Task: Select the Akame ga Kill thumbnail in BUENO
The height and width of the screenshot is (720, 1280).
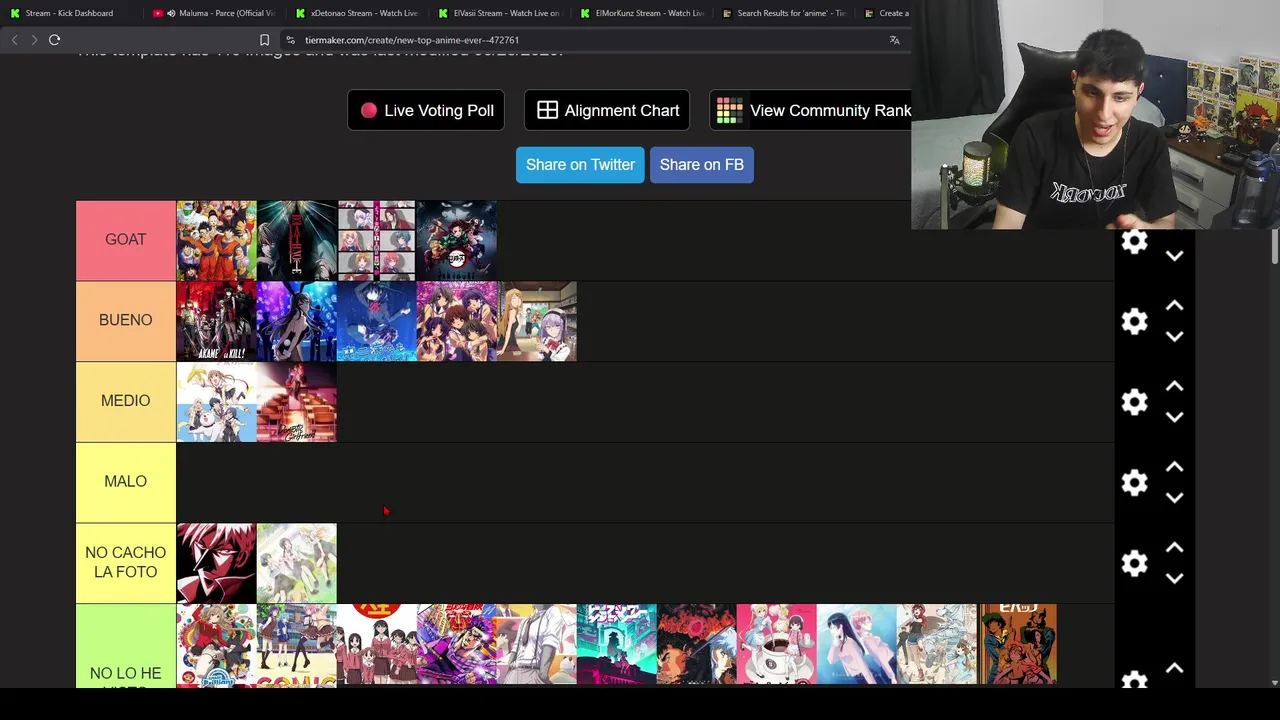Action: (217, 321)
